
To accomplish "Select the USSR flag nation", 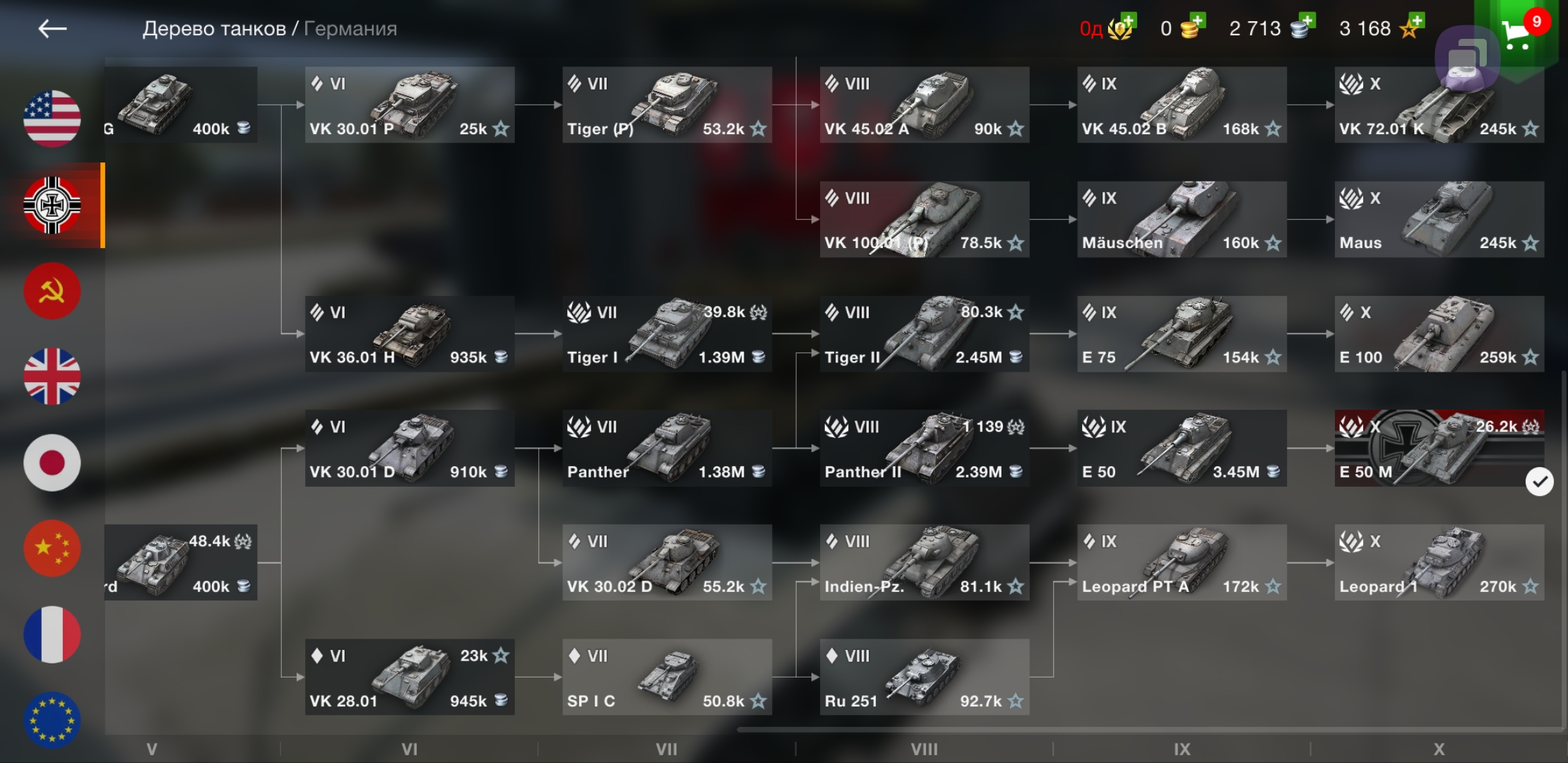I will [x=52, y=291].
